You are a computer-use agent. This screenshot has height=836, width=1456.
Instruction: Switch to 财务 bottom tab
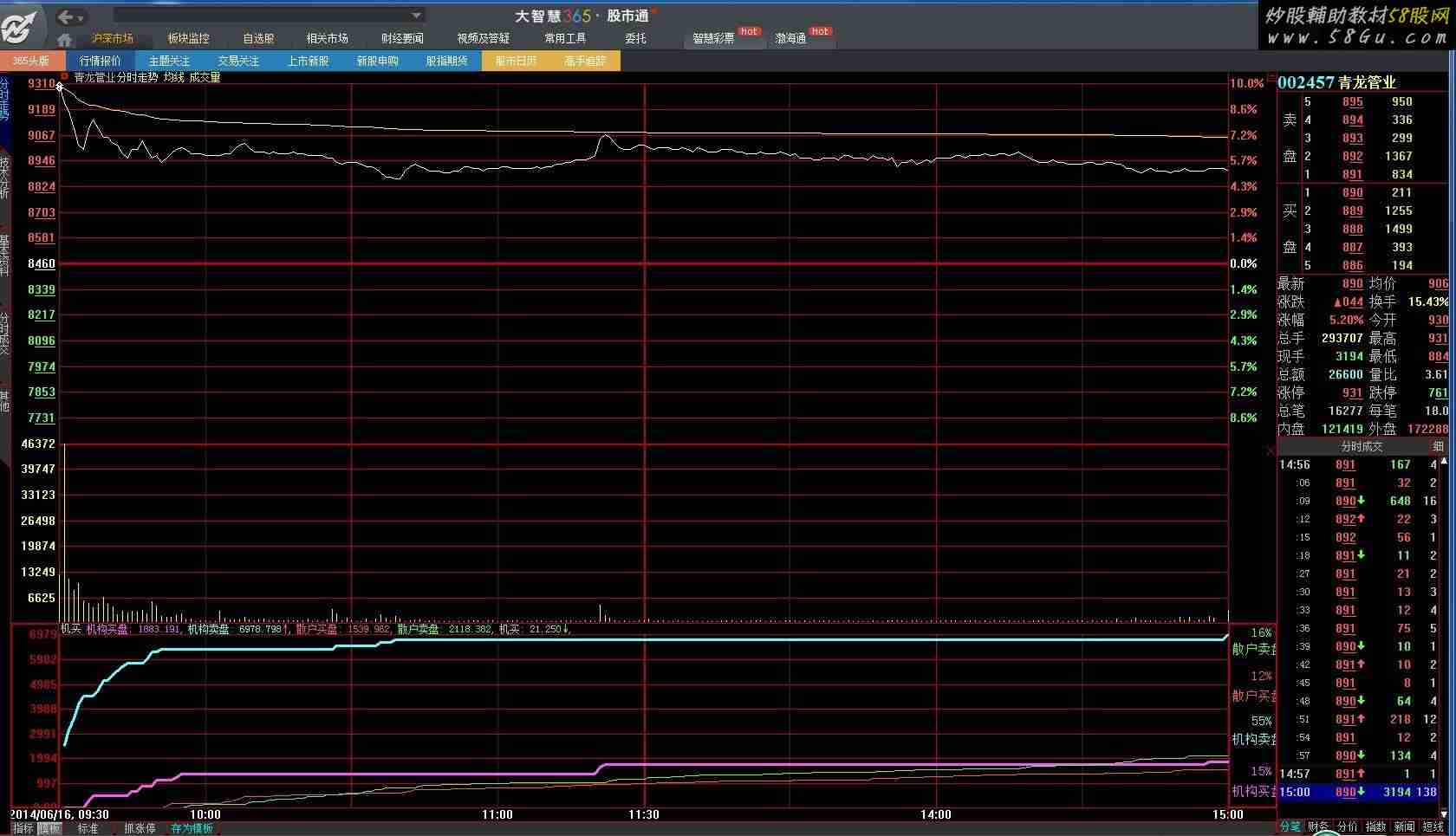[x=1318, y=827]
